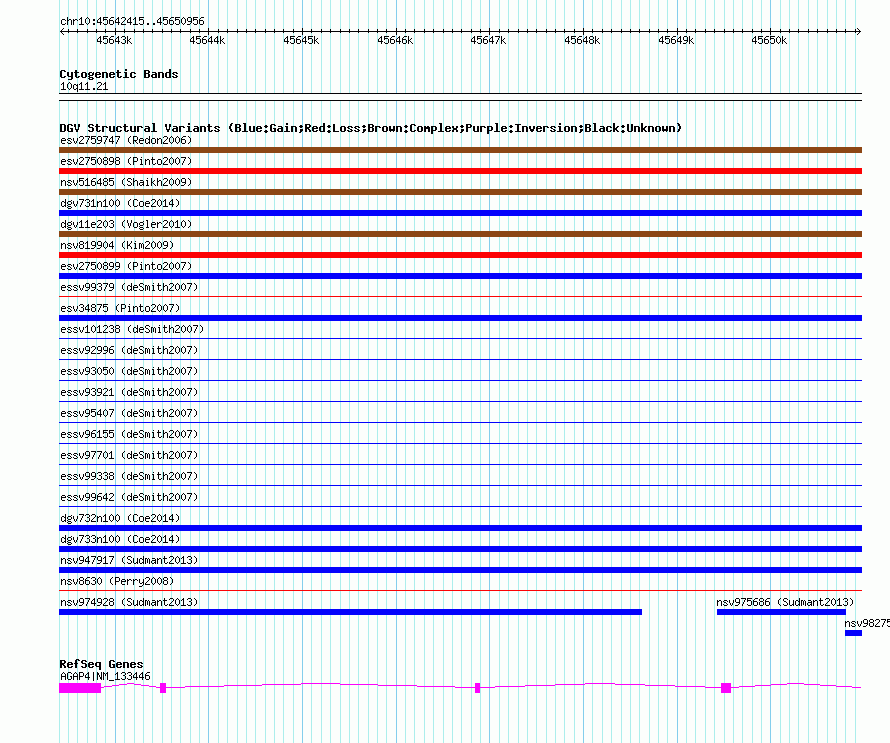Viewport: 890px width, 743px height.
Task: Click the RefSeq Genes track title
Action: 101,664
